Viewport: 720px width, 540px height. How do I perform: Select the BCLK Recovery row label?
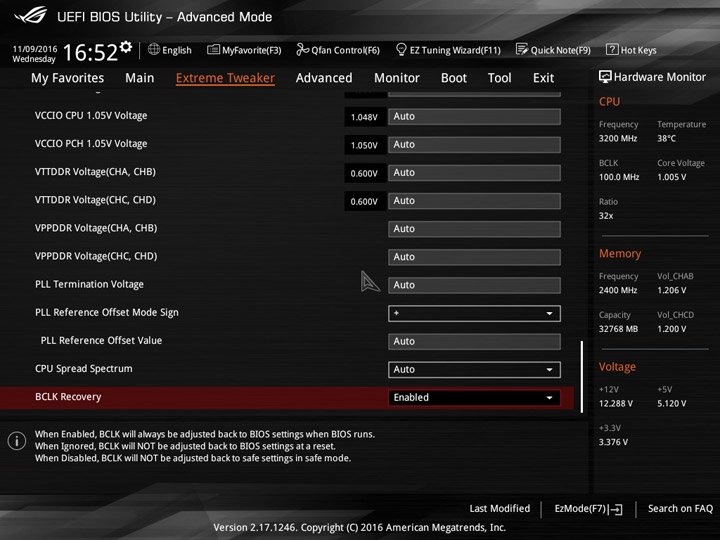68,397
